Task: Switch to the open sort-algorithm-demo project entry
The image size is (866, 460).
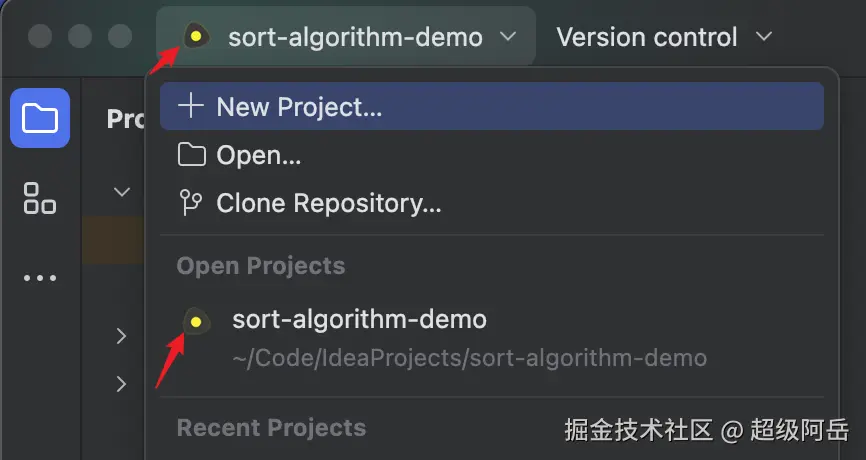Action: pos(359,321)
